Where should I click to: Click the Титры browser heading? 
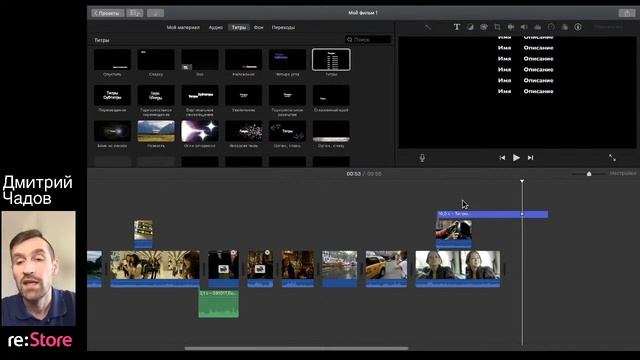point(102,40)
